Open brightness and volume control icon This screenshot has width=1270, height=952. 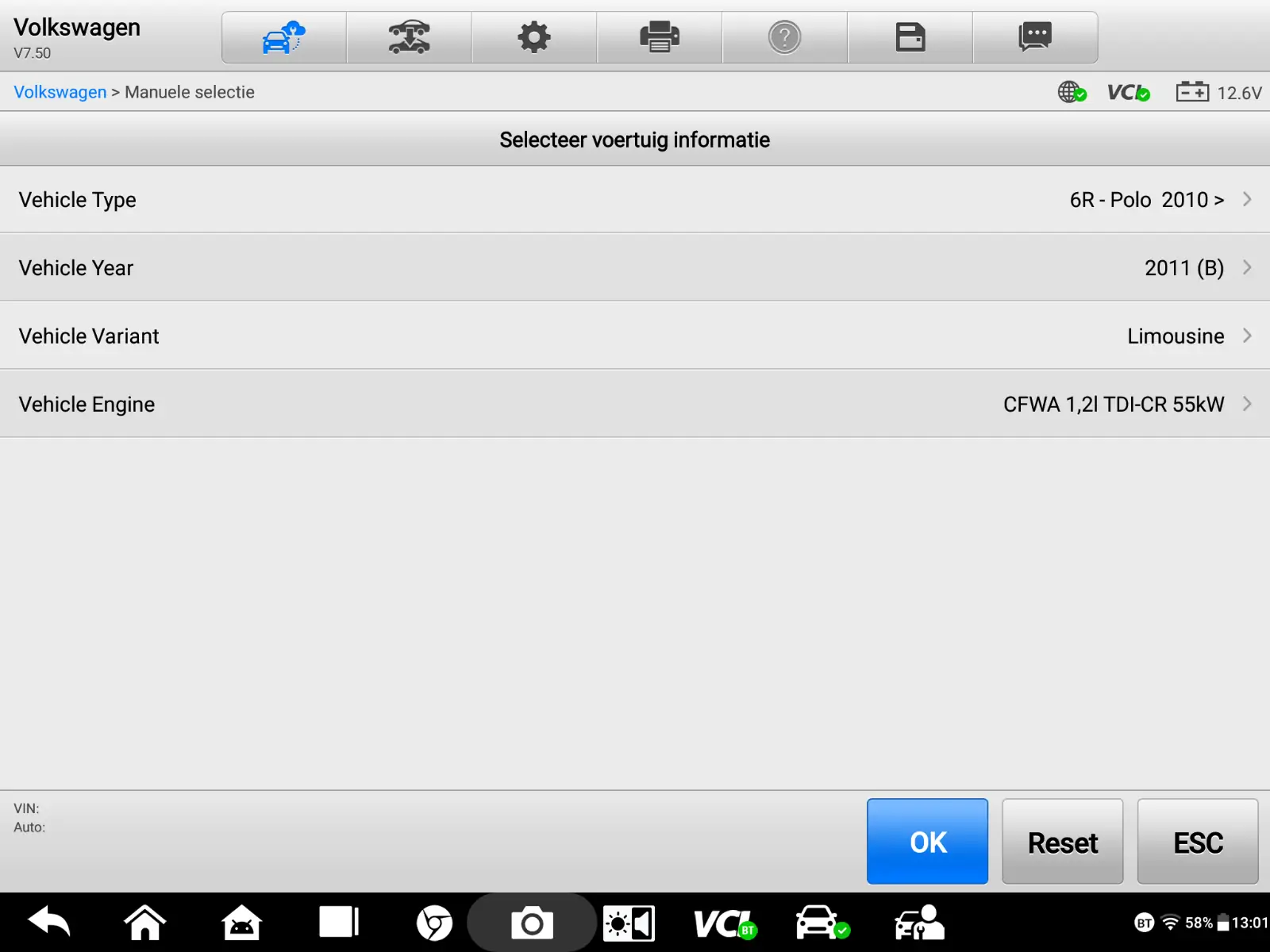(x=629, y=923)
